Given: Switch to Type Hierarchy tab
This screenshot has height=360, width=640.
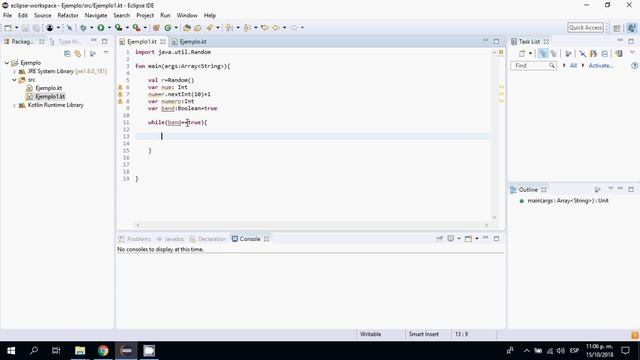Looking at the screenshot, I should (66, 42).
